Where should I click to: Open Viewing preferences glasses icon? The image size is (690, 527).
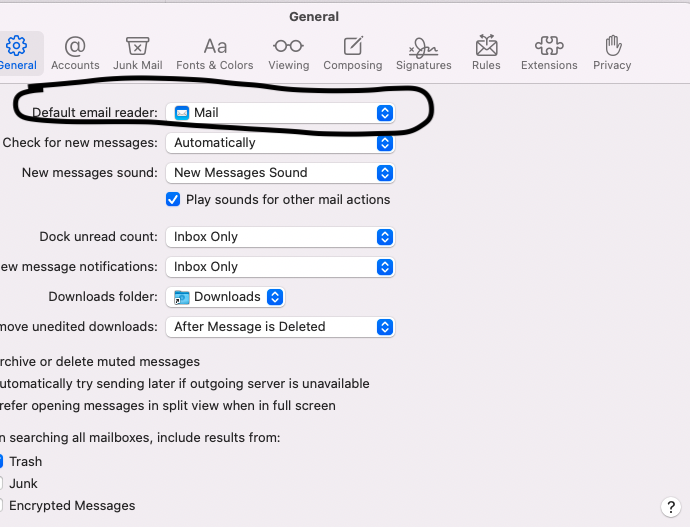click(x=288, y=46)
